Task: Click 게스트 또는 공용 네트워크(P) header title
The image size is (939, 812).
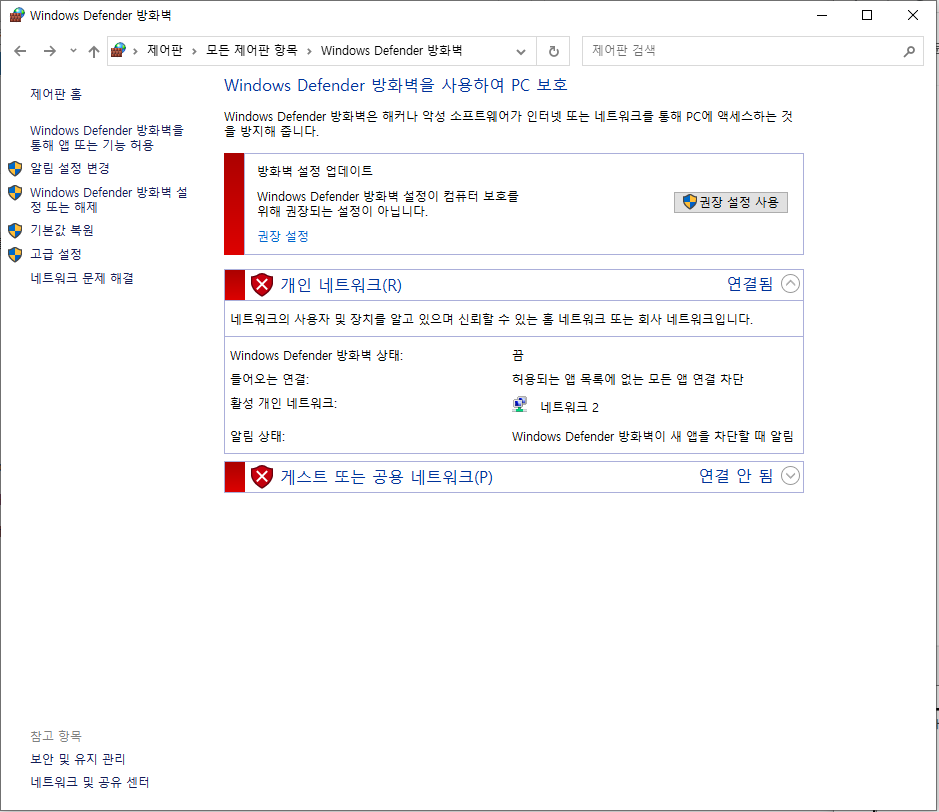Action: 387,477
